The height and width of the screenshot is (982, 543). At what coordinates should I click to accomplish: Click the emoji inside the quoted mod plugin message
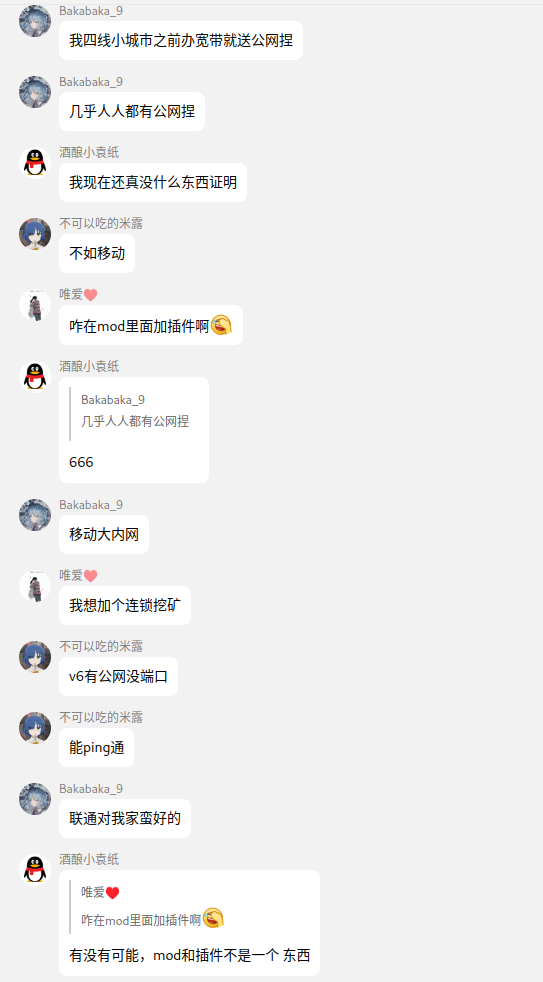pos(214,918)
